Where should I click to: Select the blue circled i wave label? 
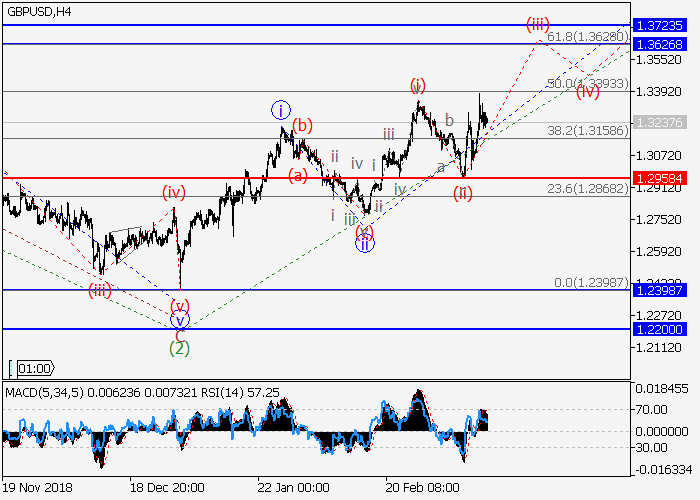click(x=281, y=110)
